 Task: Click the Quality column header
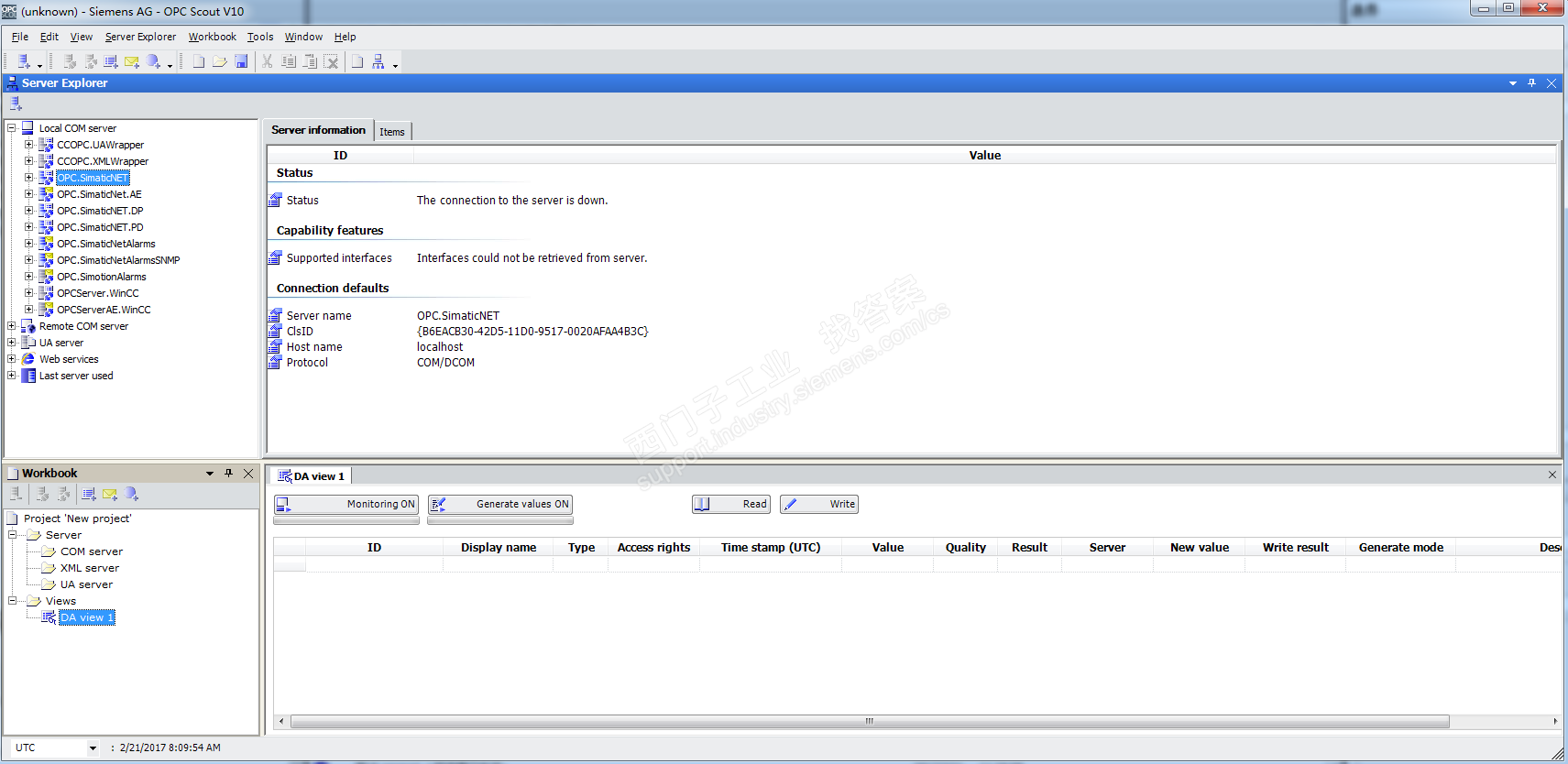point(966,547)
